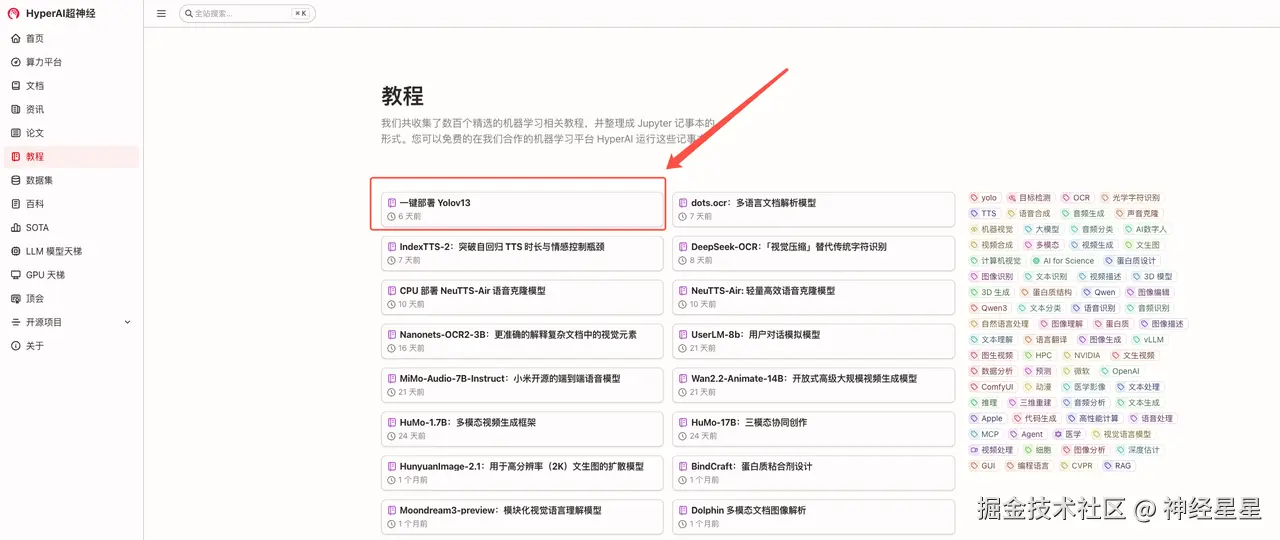Filter by the TTS tag
1280x540 pixels.
tap(984, 214)
